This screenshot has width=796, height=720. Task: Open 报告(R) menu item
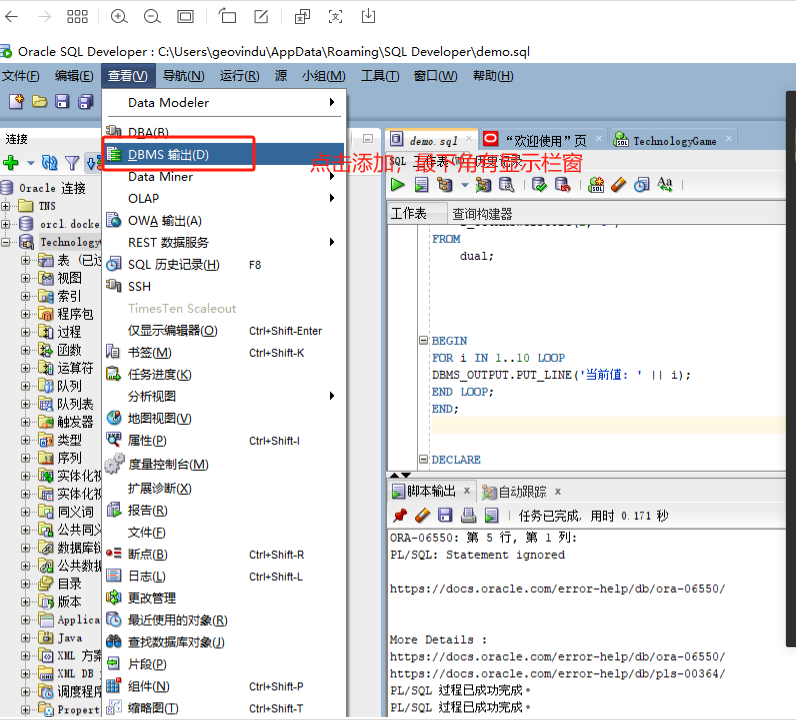[x=224, y=510]
